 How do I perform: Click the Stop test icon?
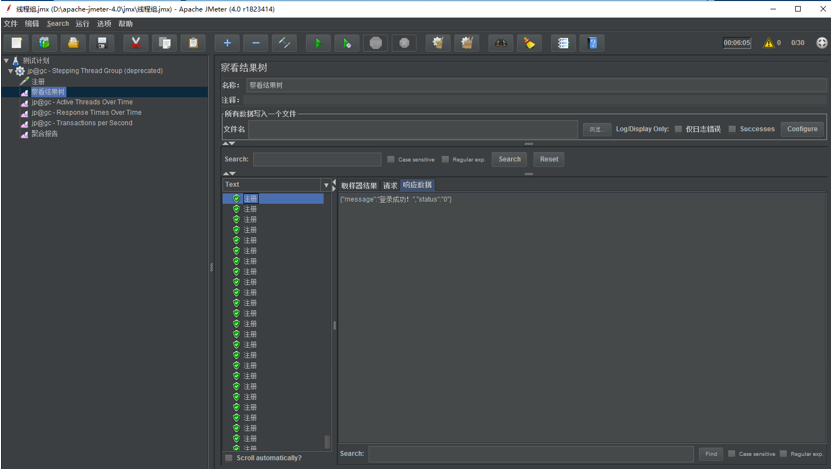[376, 43]
